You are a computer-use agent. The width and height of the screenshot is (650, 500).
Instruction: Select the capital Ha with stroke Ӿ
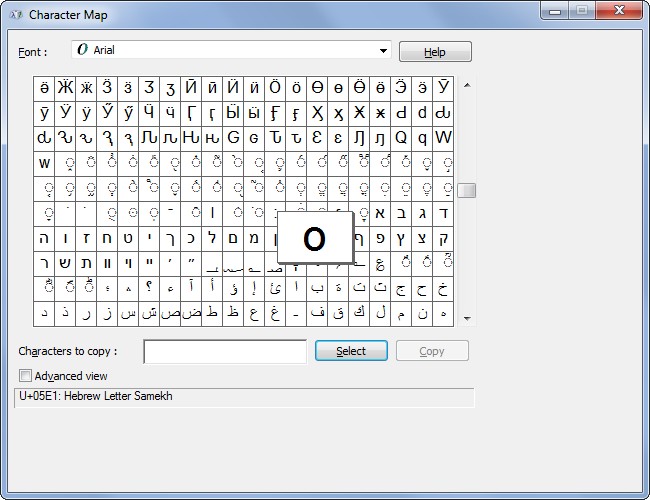coord(359,113)
